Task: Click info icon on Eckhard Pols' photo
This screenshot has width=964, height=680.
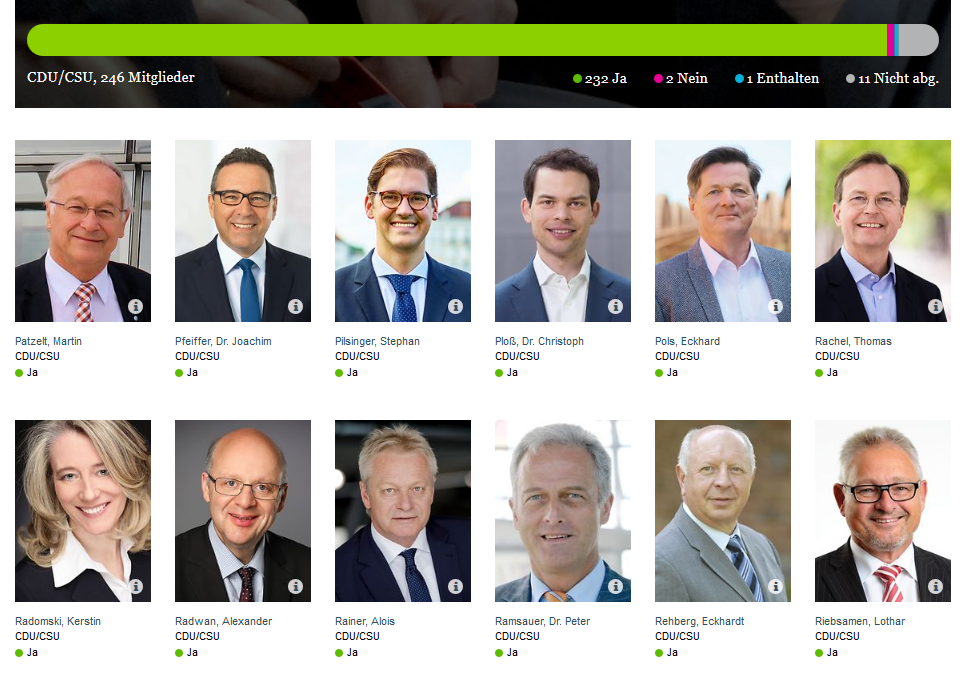Action: [x=775, y=306]
